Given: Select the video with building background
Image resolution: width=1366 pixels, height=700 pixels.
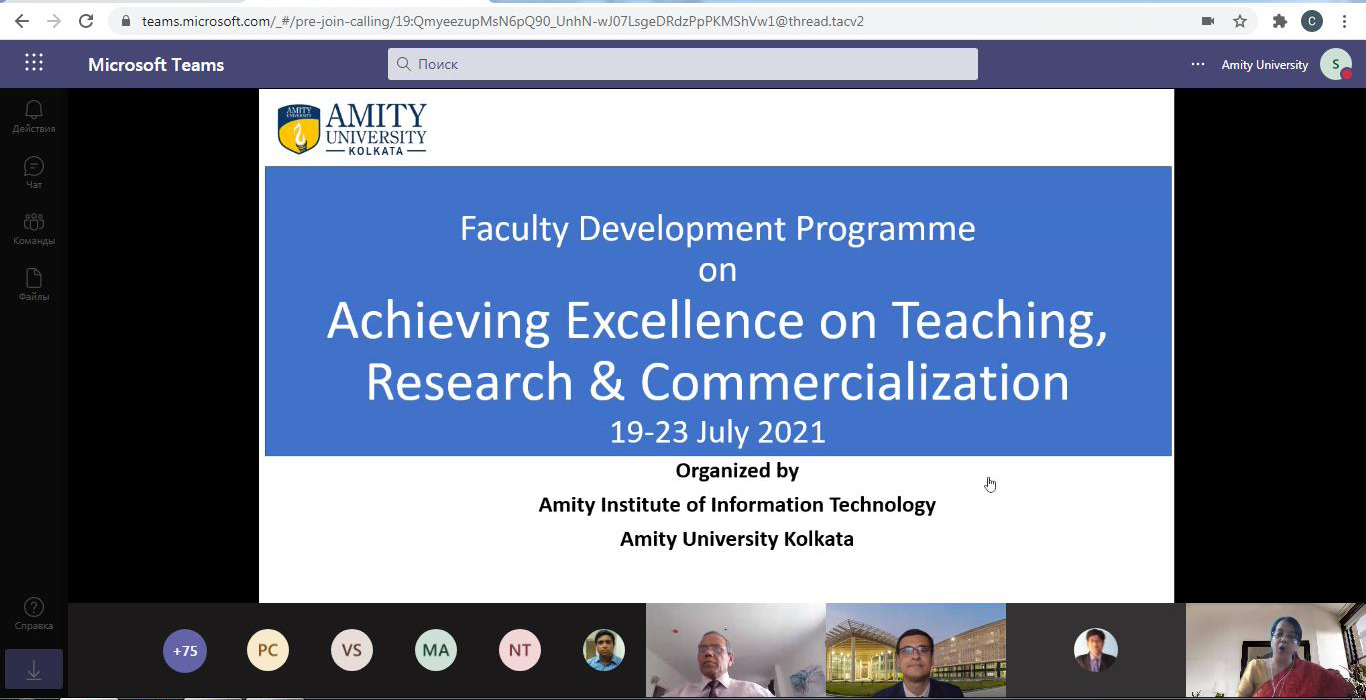Looking at the screenshot, I should tap(916, 650).
